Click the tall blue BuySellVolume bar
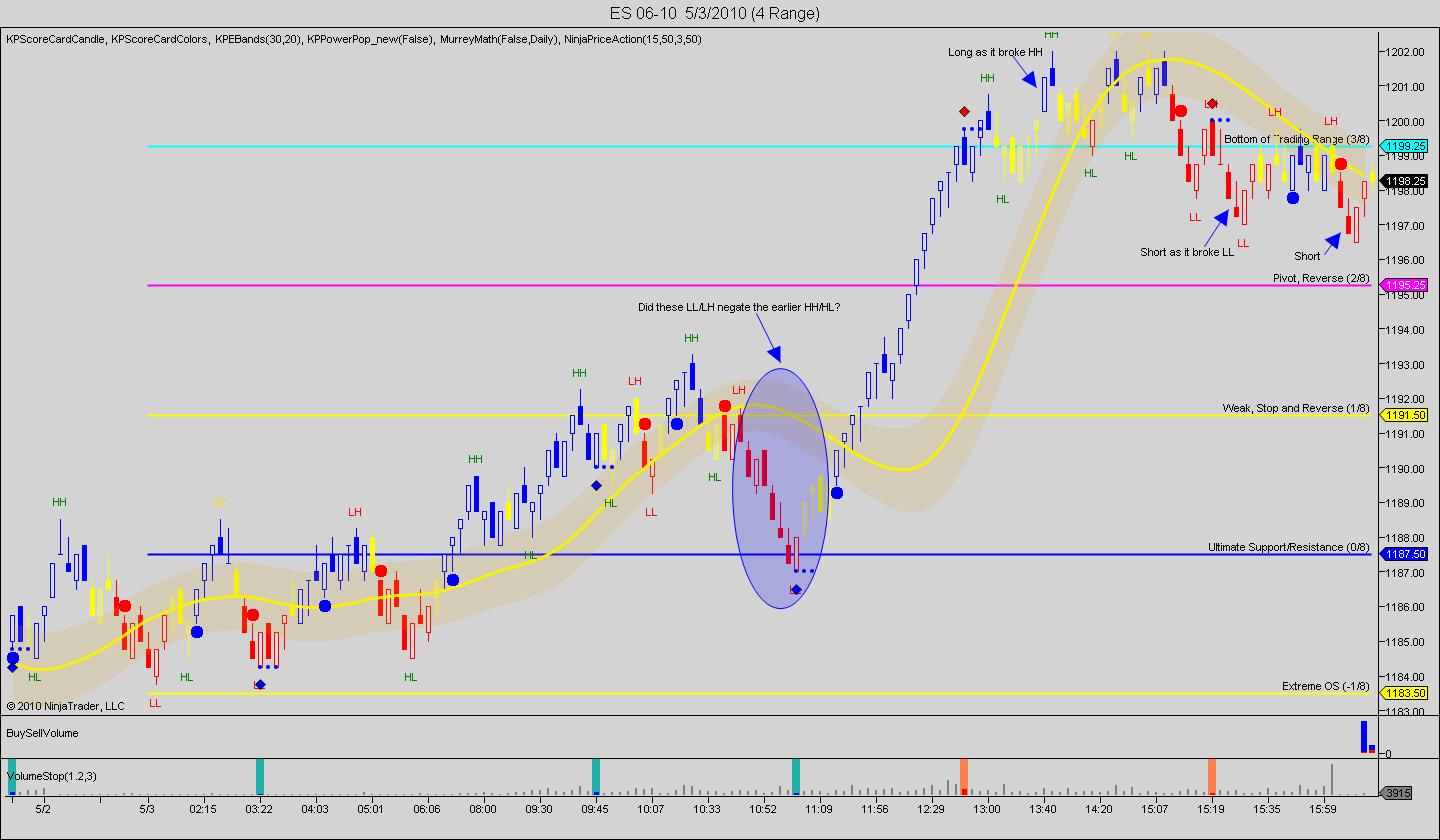Viewport: 1440px width, 840px height. [x=1364, y=737]
